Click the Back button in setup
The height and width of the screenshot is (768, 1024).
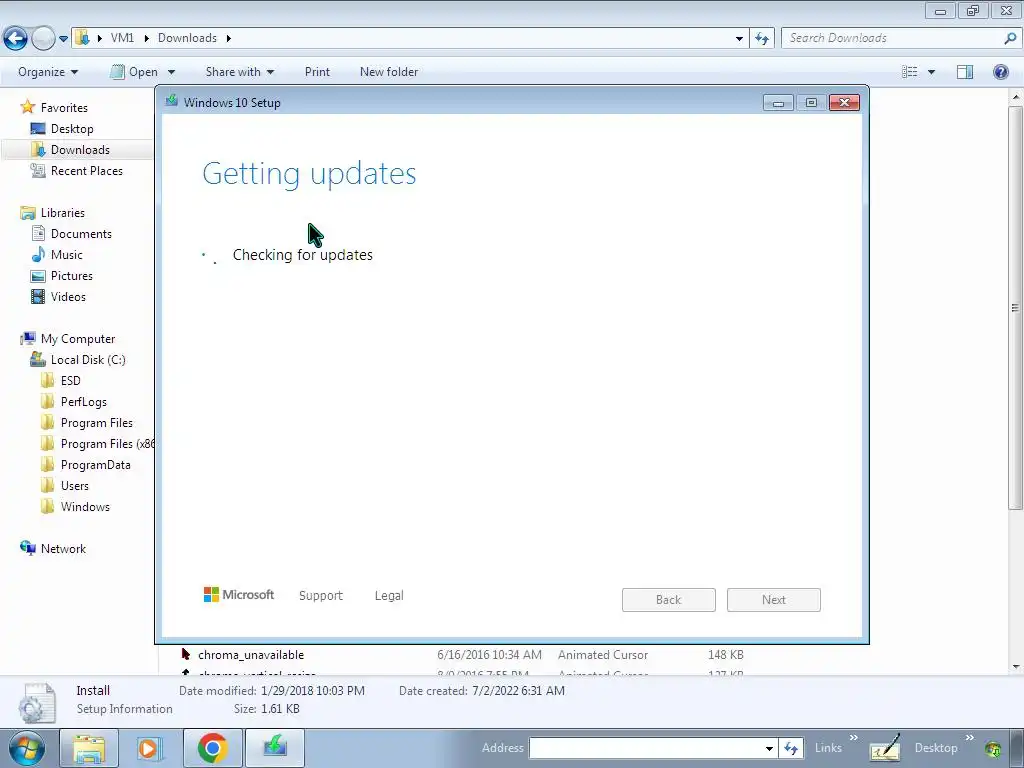[669, 600]
